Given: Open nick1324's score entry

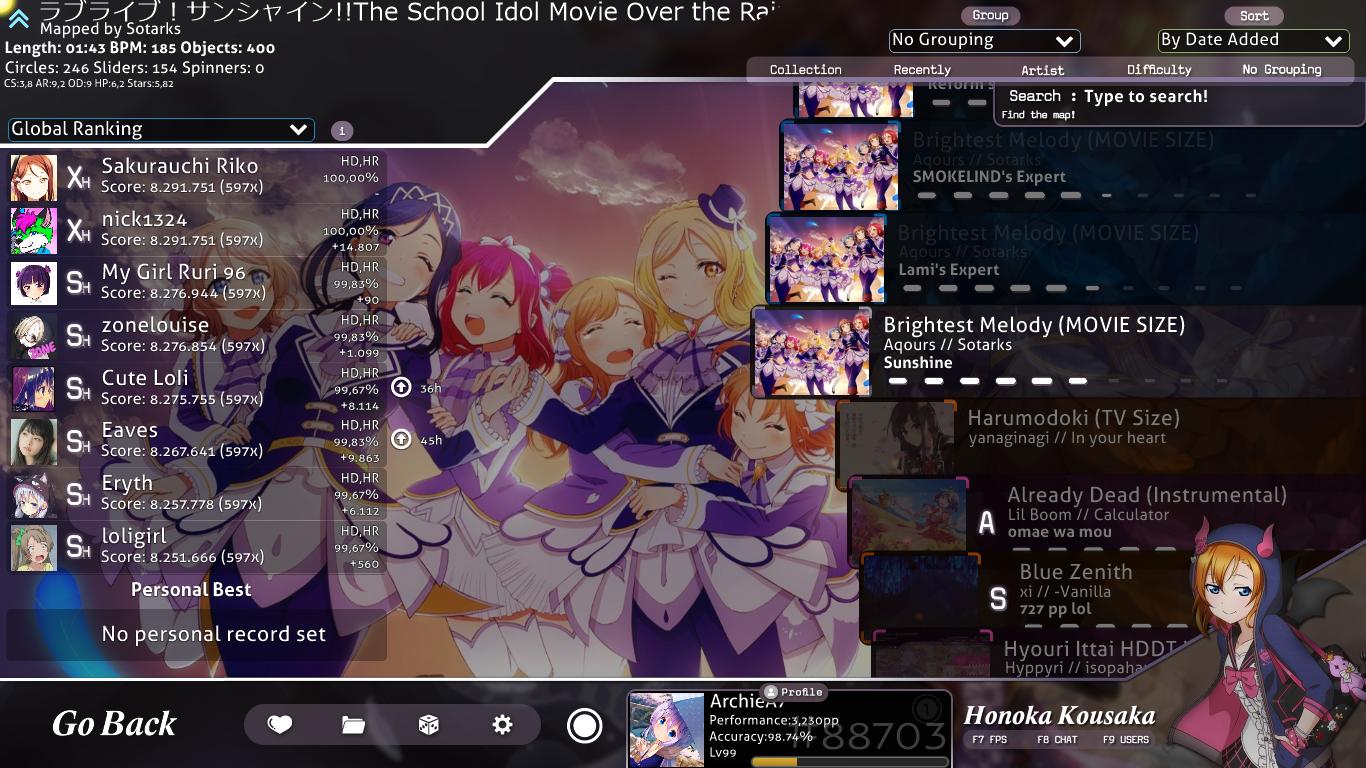Looking at the screenshot, I should (x=197, y=231).
